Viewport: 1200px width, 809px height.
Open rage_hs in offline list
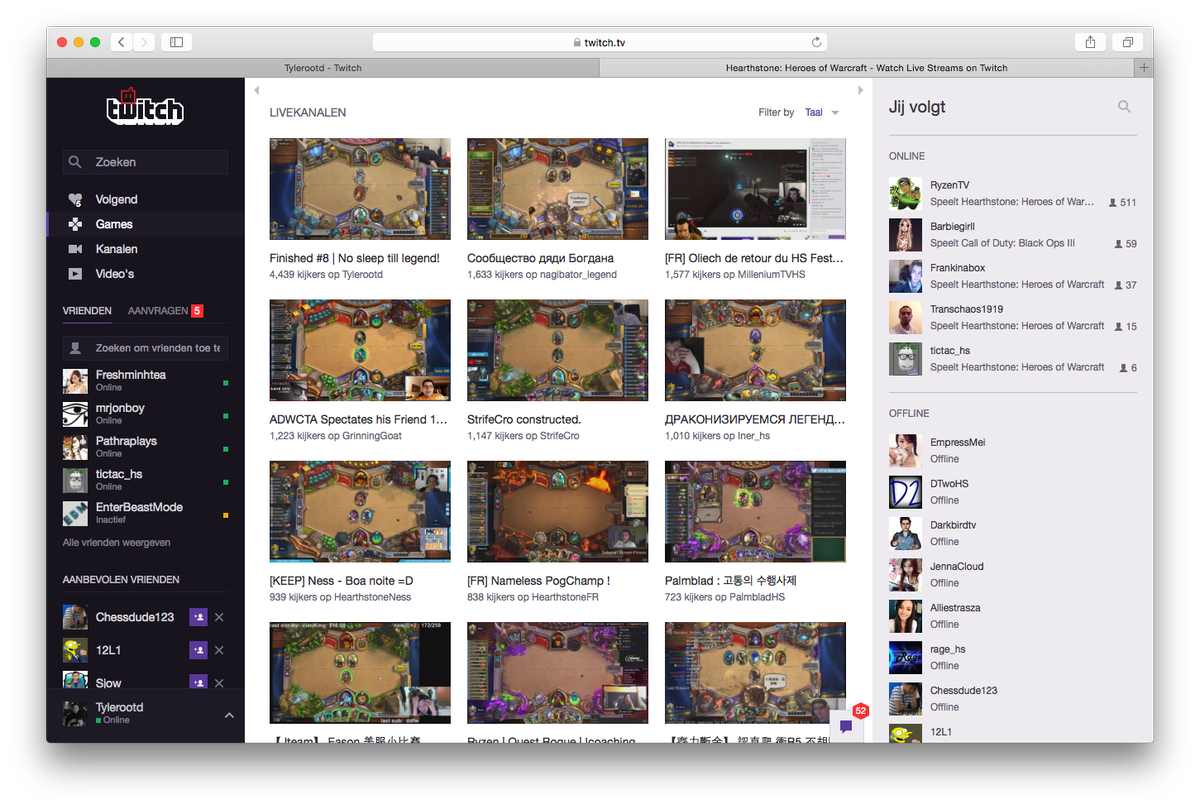(1013, 657)
